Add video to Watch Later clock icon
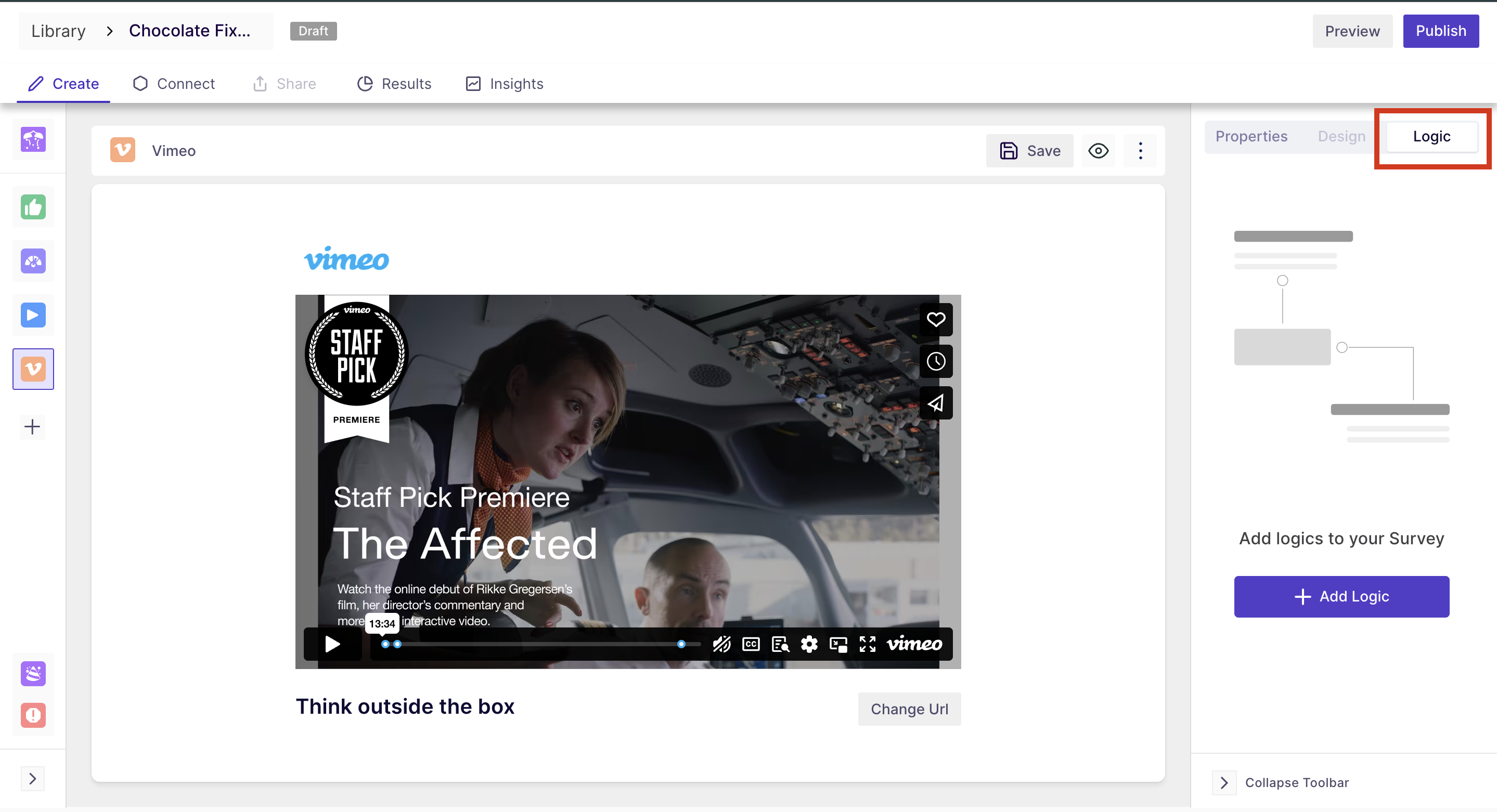Viewport: 1497px width, 812px height. point(936,361)
